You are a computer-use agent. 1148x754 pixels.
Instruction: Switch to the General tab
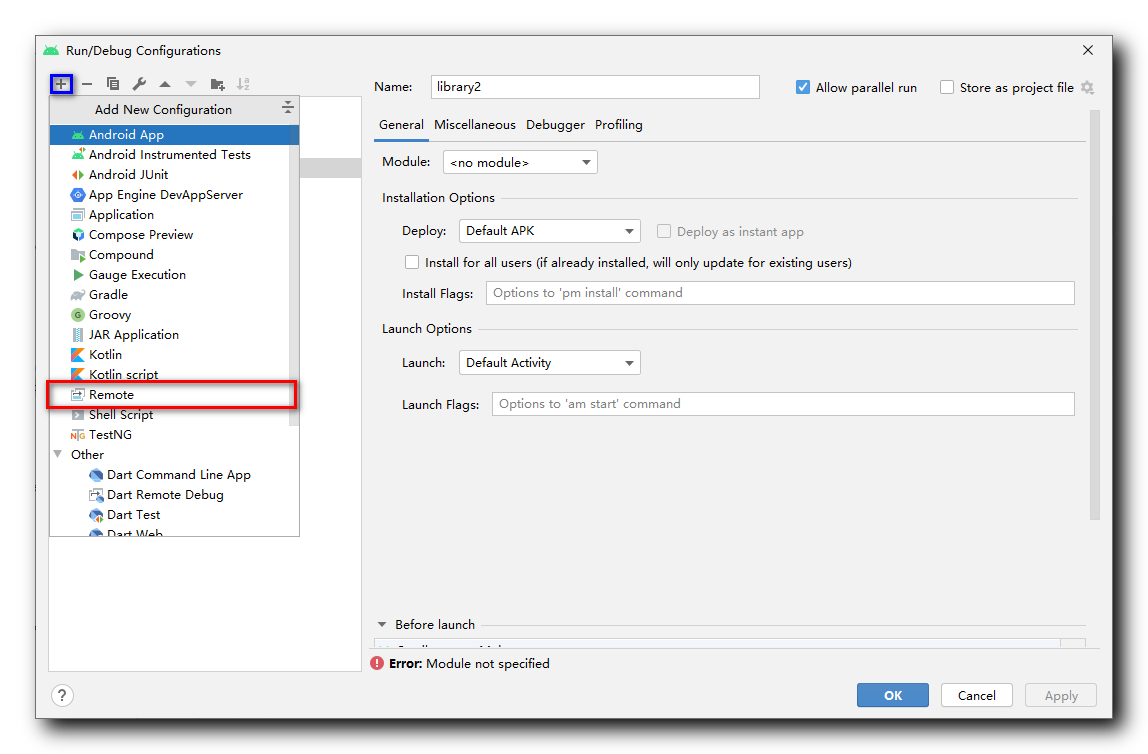[401, 125]
